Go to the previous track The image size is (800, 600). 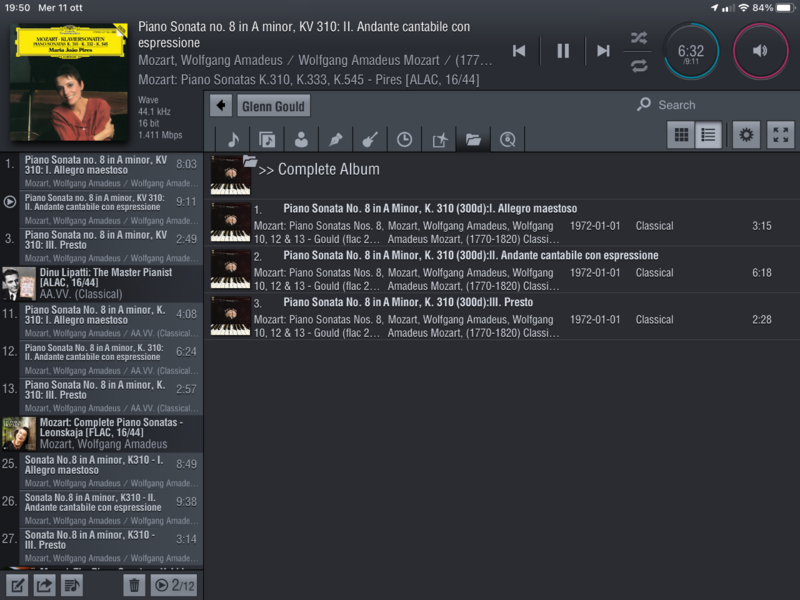click(x=519, y=51)
